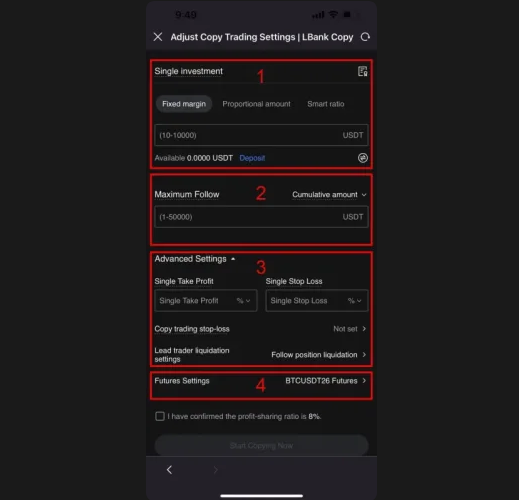Open the Single Stop Loss percent unit dropdown
519x500 pixels.
(x=355, y=301)
